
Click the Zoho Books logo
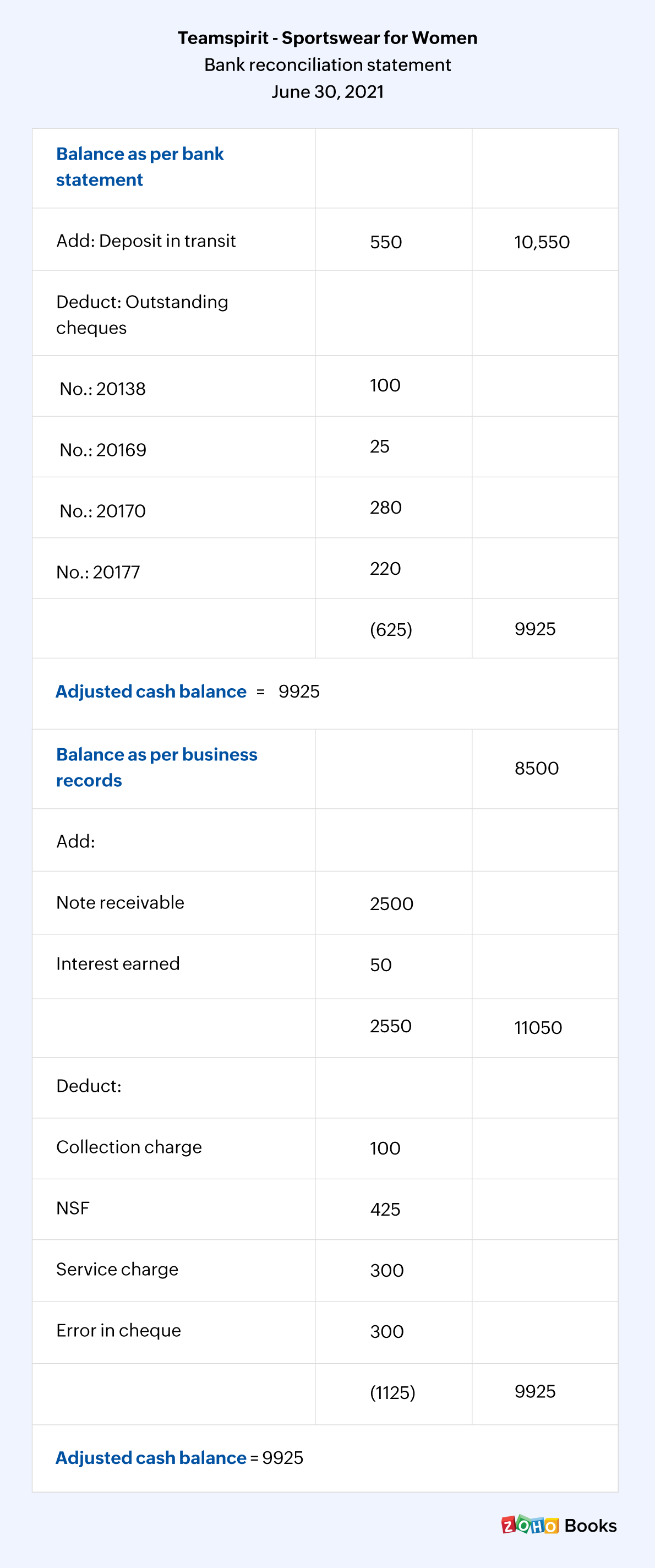pos(558,1525)
